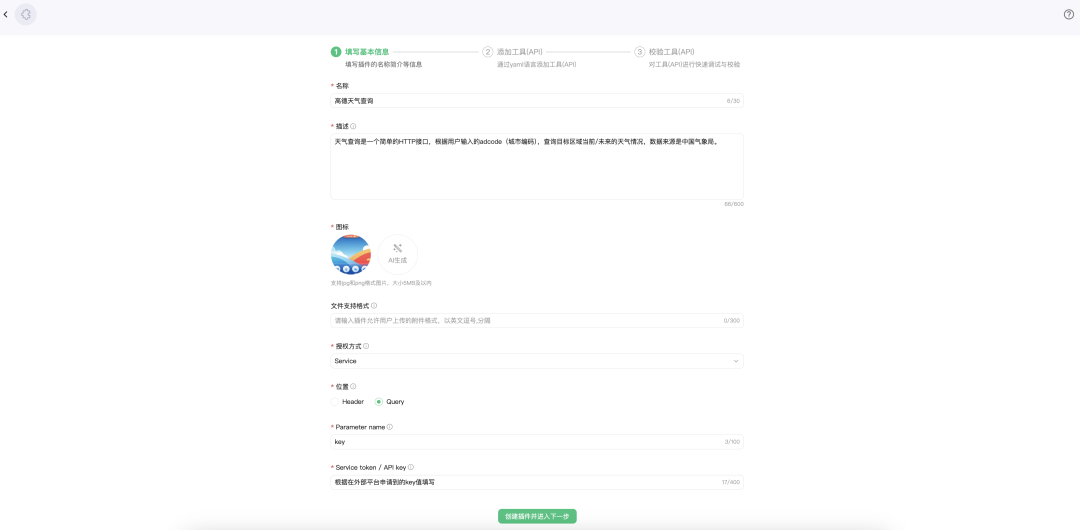
Task: Click the back arrow in top-left corner
Action: 6,14
